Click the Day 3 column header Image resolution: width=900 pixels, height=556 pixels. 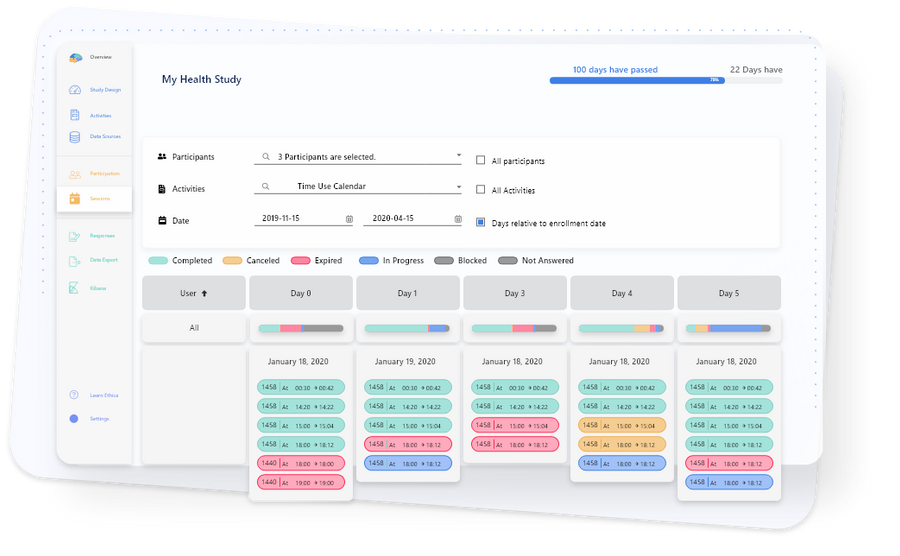(x=514, y=293)
